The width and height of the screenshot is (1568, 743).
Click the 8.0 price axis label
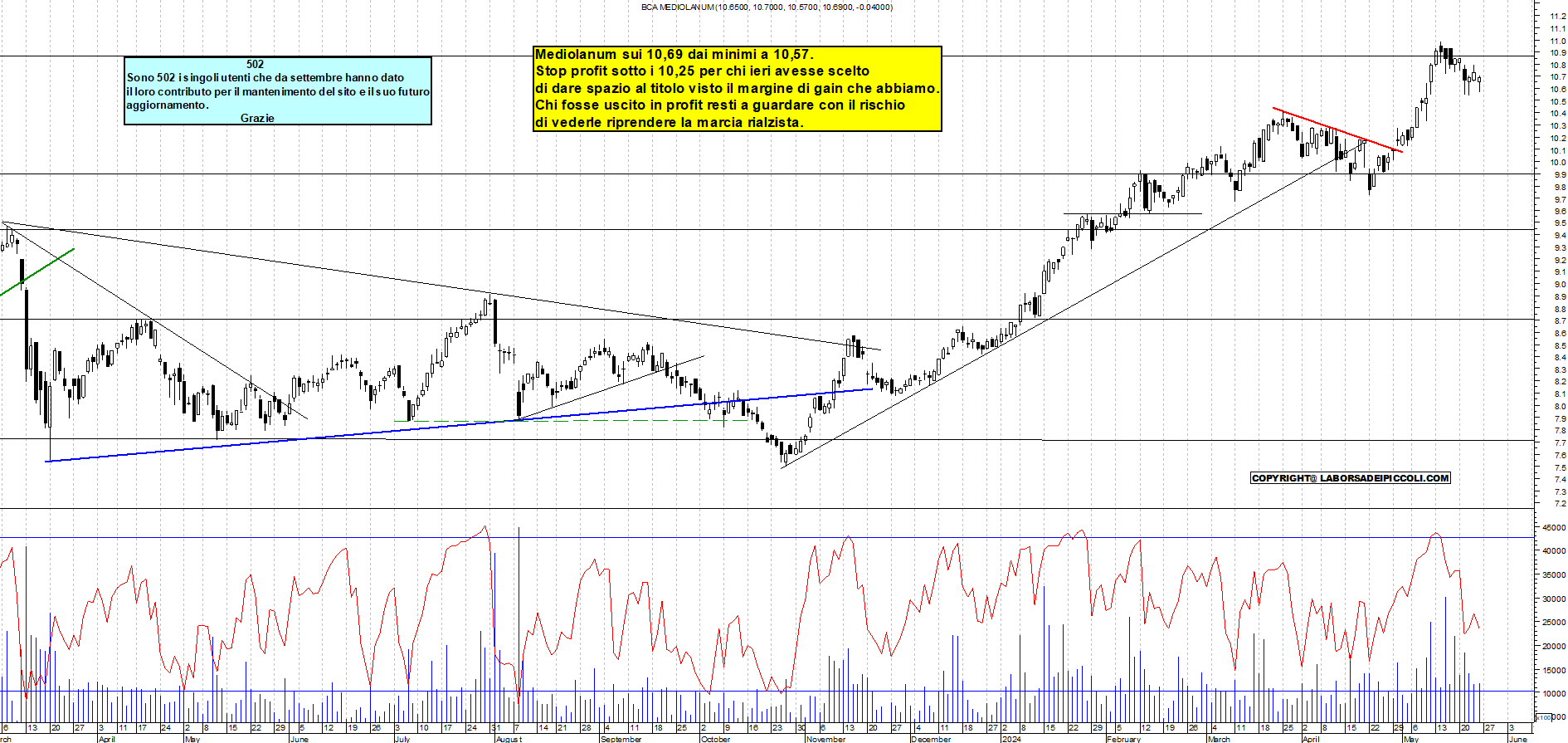click(1560, 406)
